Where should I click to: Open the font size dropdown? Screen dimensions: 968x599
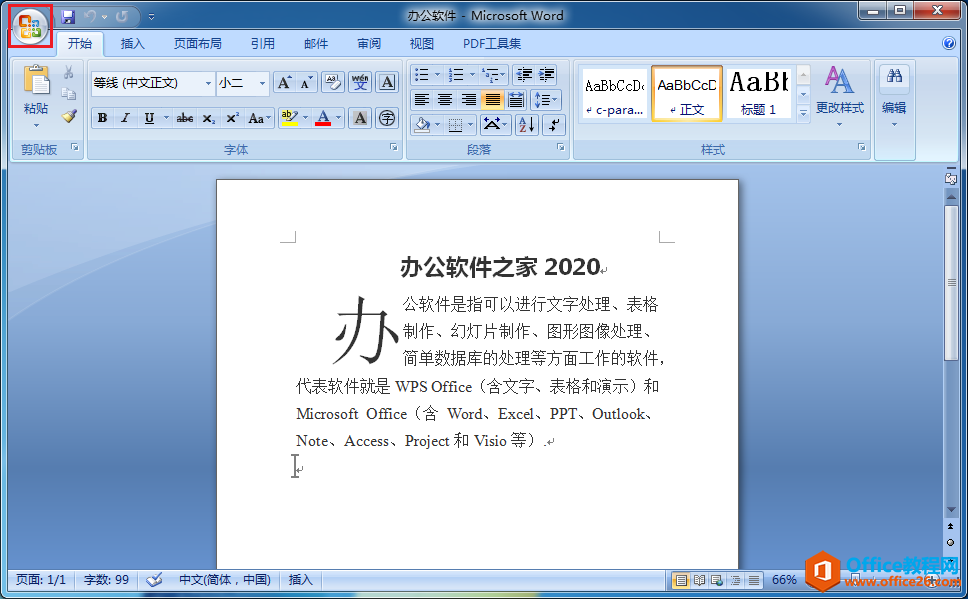tap(261, 83)
